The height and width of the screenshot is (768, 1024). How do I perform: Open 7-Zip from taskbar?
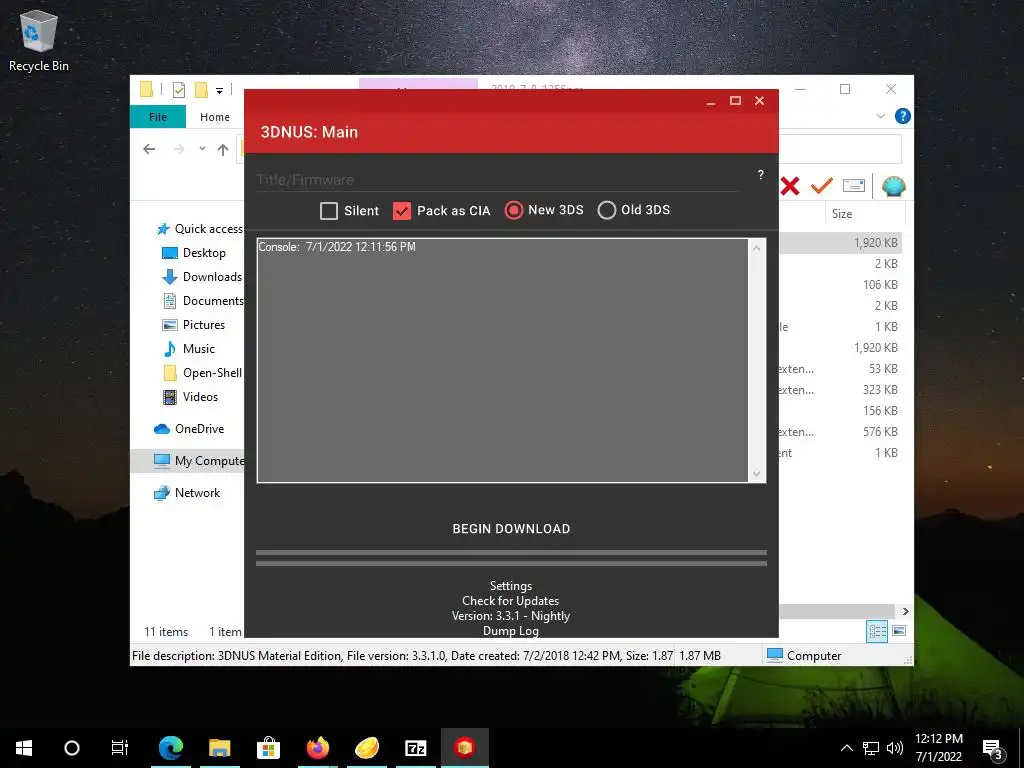pyautogui.click(x=415, y=748)
